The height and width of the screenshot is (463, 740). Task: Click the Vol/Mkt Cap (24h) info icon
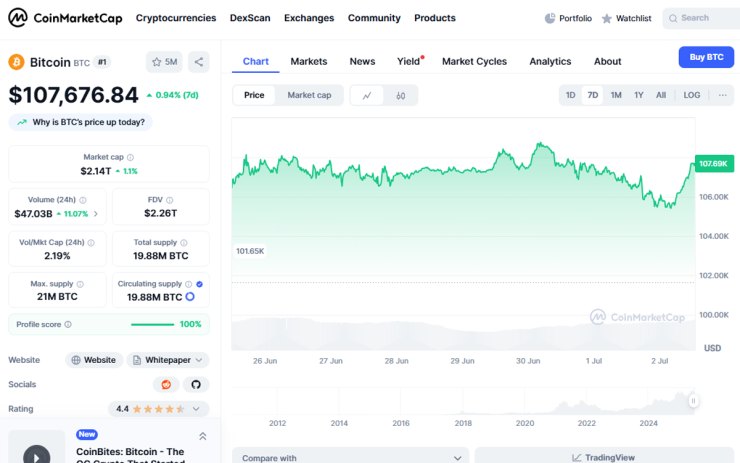point(91,243)
